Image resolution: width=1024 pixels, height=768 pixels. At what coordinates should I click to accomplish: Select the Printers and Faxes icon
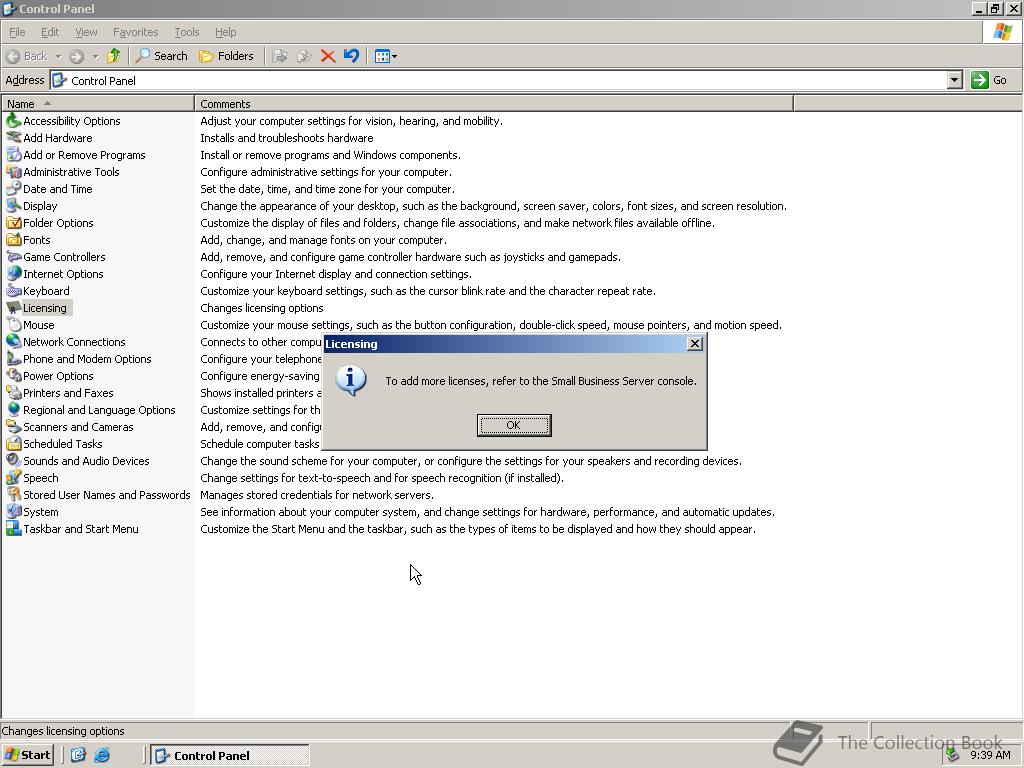point(13,392)
